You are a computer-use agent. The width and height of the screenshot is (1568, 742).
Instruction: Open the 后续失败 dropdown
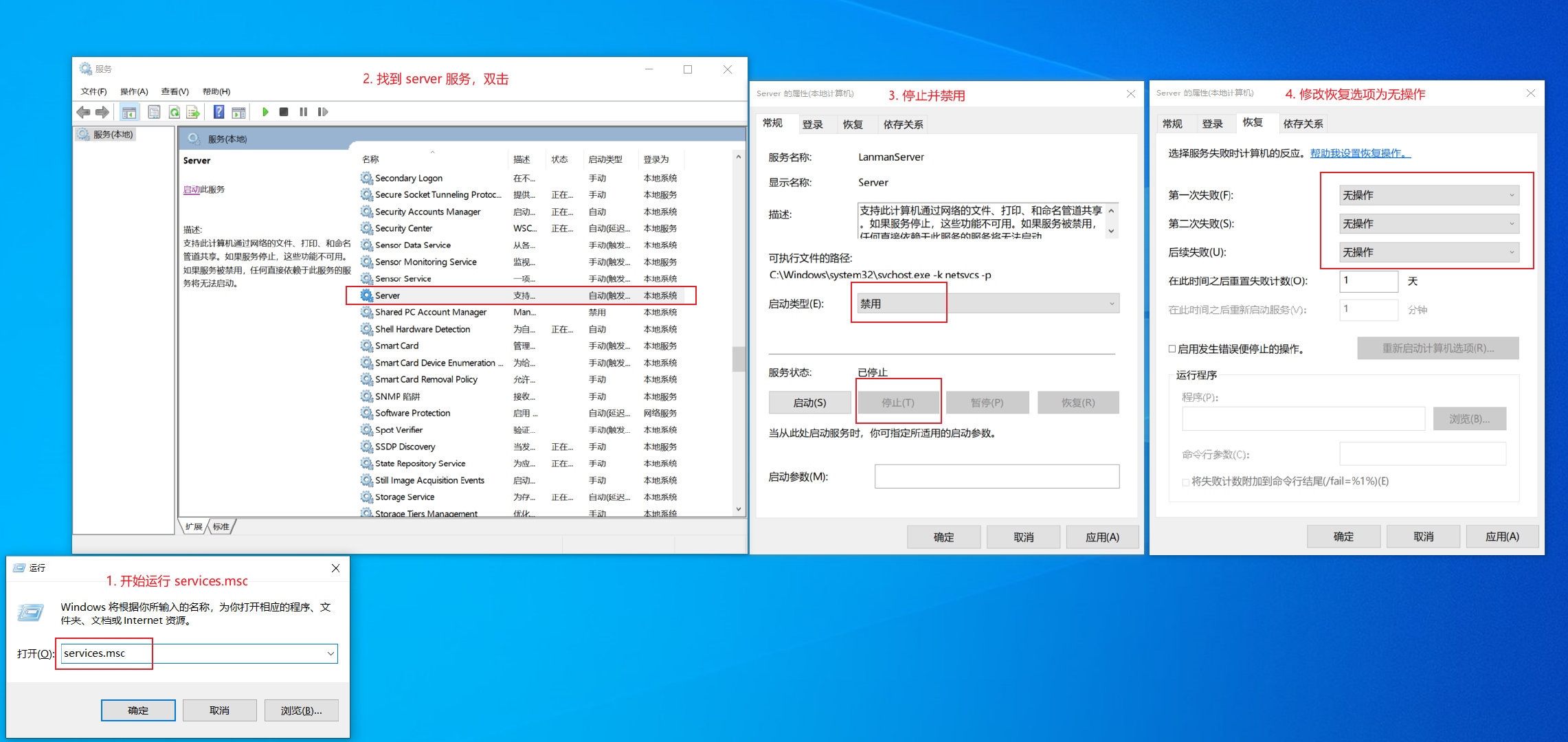coord(1429,252)
